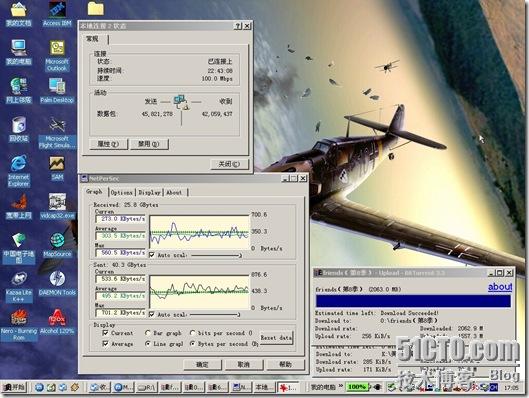Click the help question mark in connection status dialog

(x=238, y=26)
